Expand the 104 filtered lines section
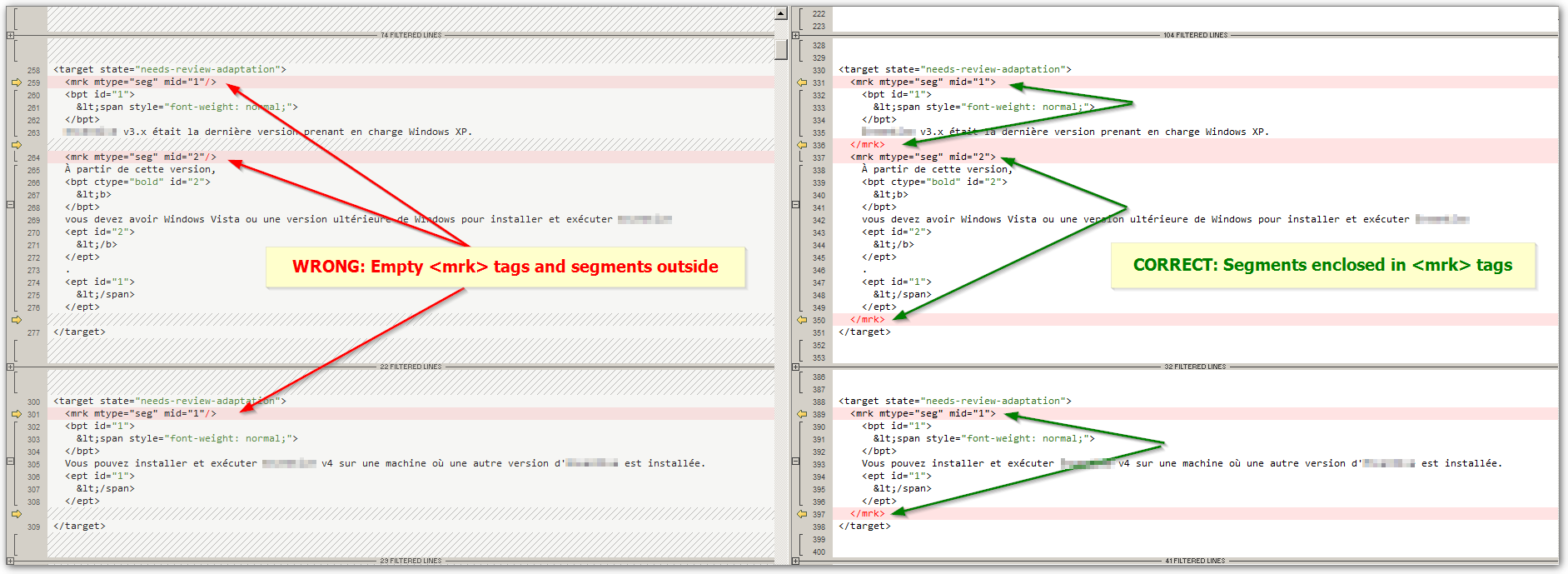 click(795, 35)
